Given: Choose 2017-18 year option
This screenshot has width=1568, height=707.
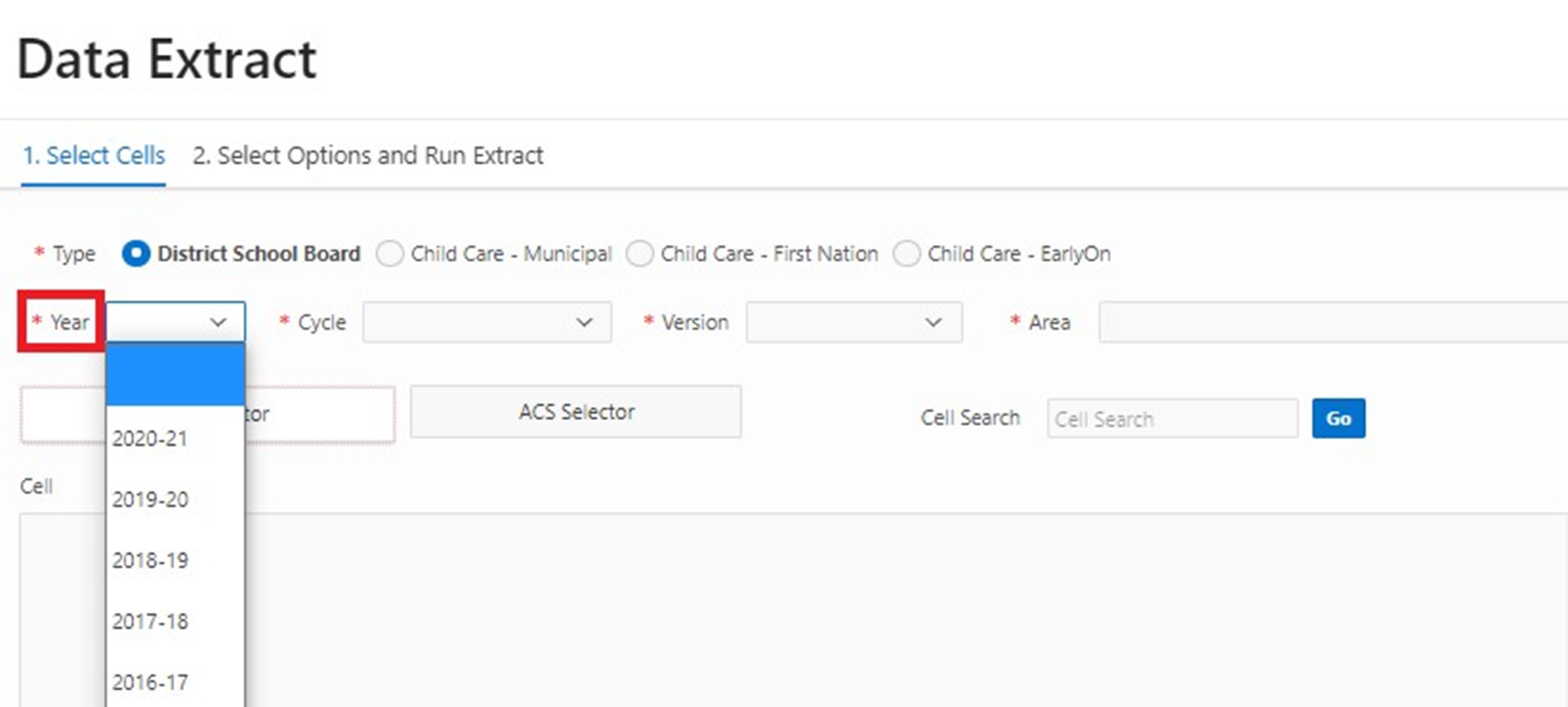Looking at the screenshot, I should [x=151, y=621].
